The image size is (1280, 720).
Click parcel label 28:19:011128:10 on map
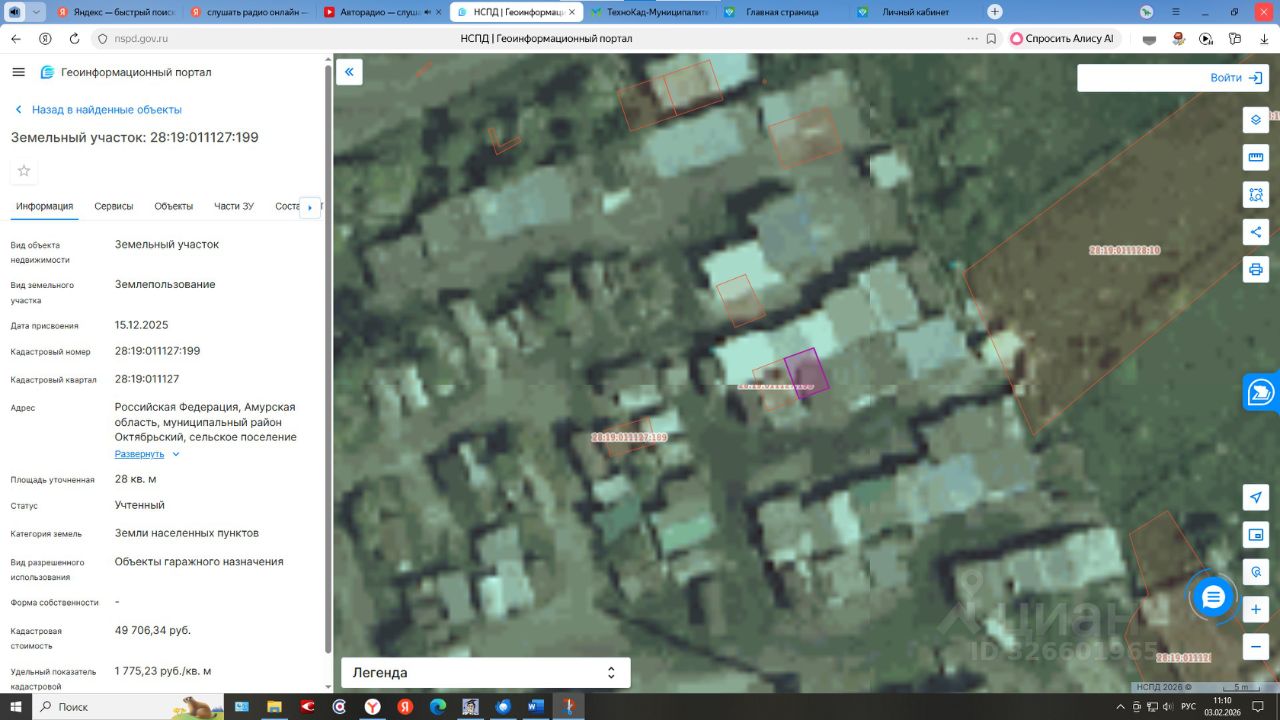(1124, 250)
